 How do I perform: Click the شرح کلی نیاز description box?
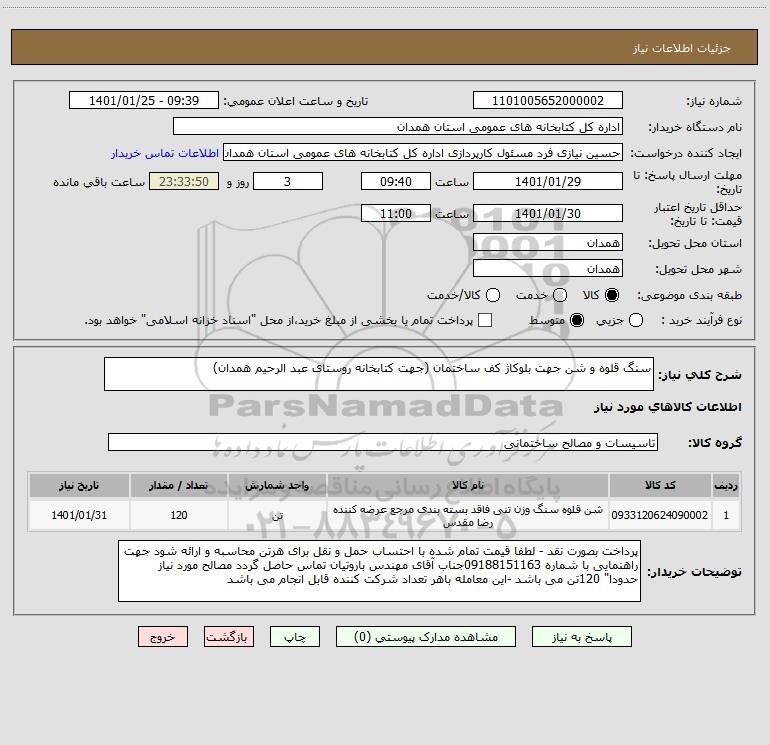pyautogui.click(x=379, y=374)
